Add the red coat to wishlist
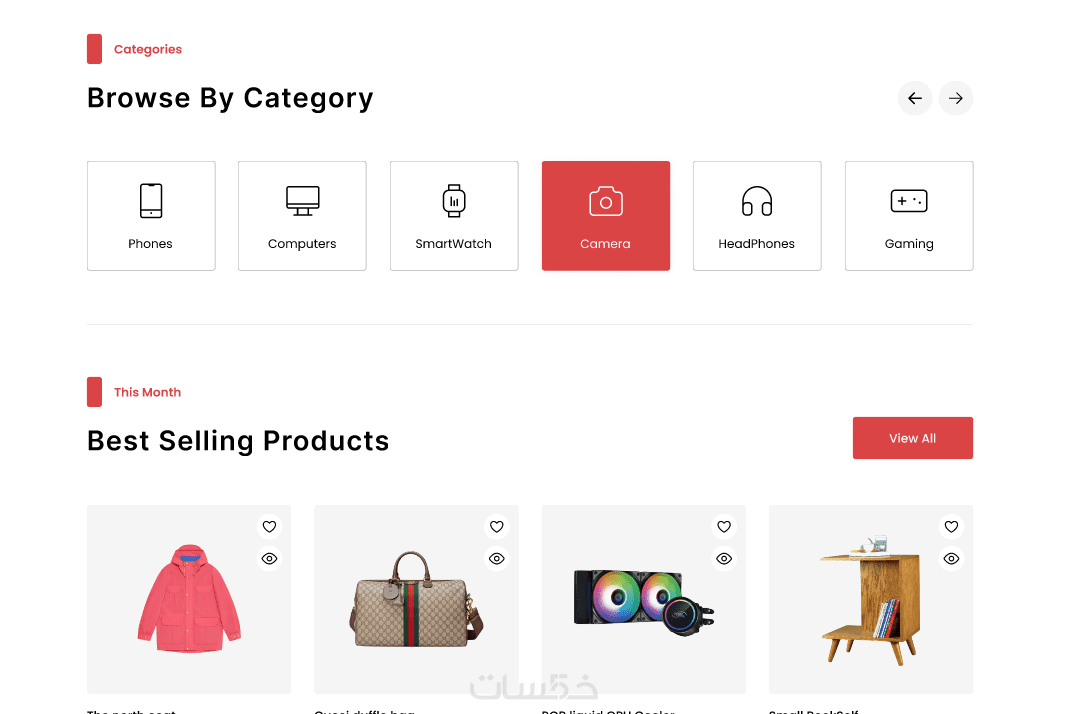The image size is (1069, 714). (269, 527)
